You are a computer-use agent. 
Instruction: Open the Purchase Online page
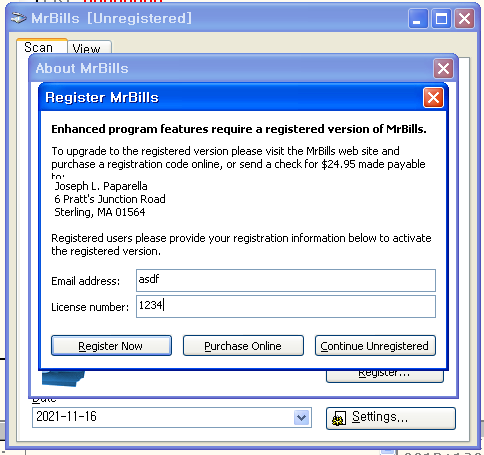click(243, 346)
